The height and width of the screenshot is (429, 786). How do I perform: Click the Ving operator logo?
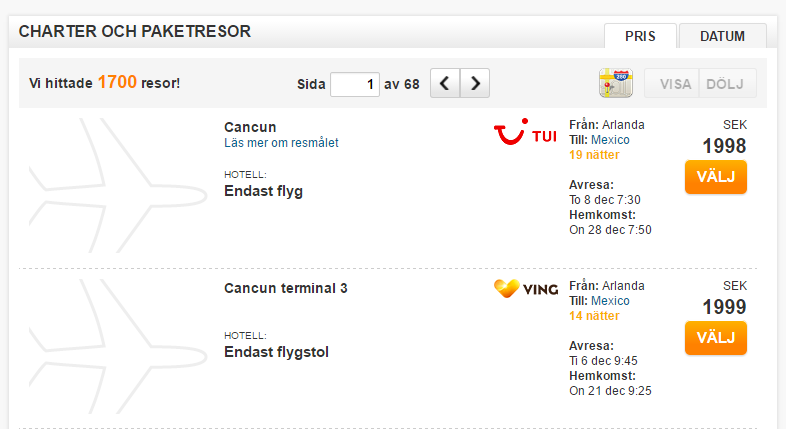click(x=526, y=289)
